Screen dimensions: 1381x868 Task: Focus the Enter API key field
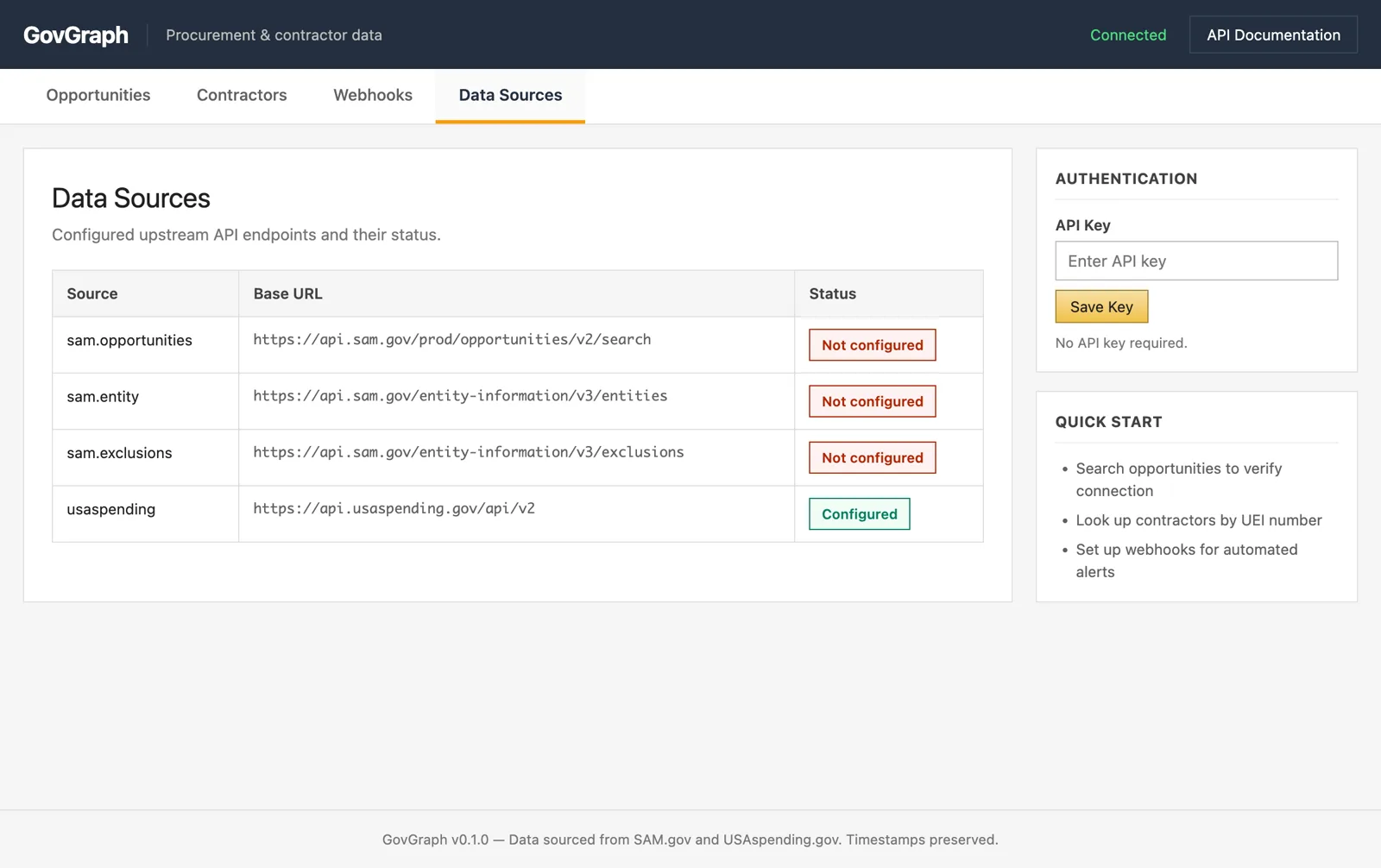1196,261
